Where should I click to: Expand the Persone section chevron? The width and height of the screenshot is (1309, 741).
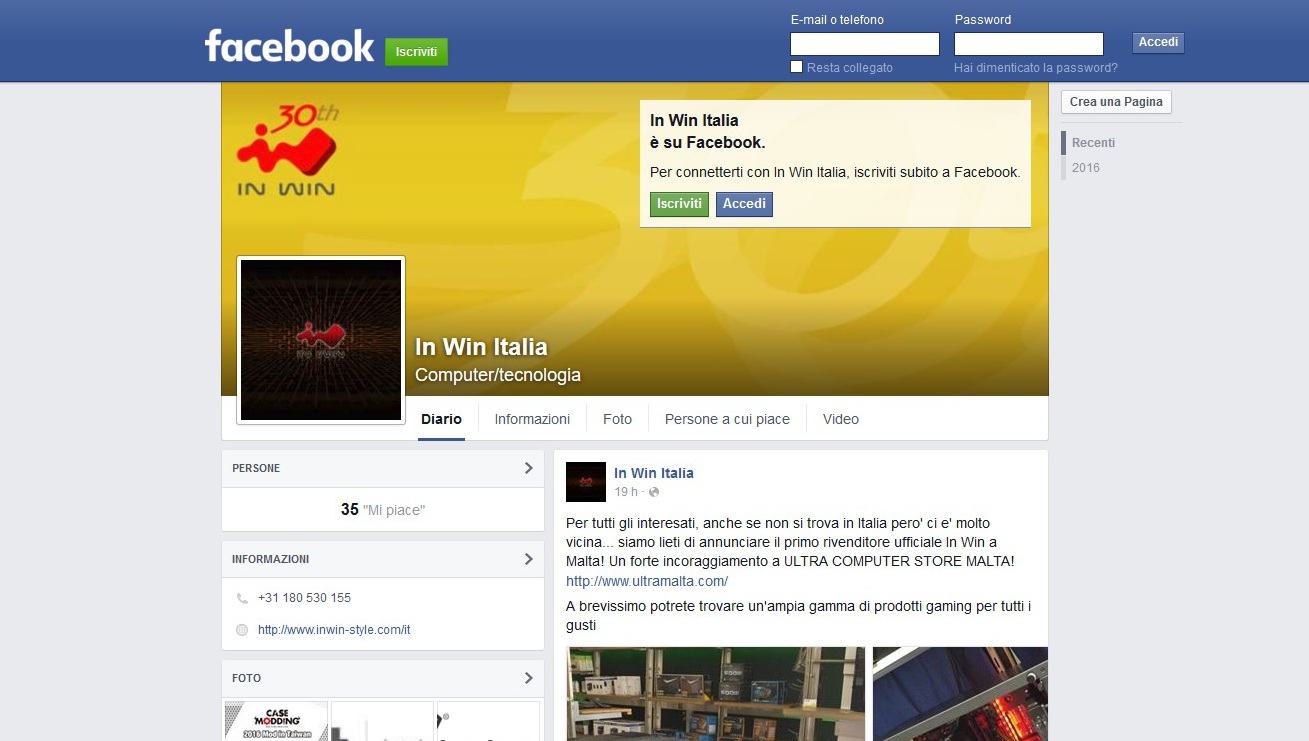point(528,468)
